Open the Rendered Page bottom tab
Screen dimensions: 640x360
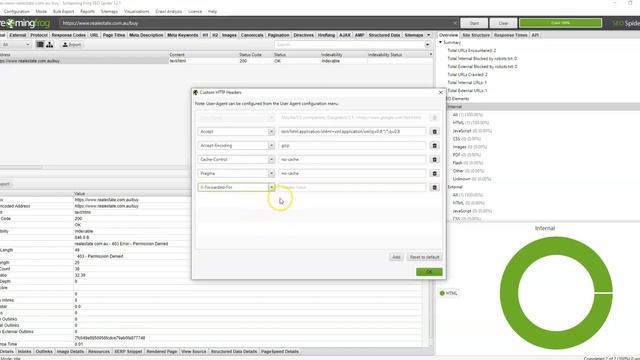(x=161, y=351)
